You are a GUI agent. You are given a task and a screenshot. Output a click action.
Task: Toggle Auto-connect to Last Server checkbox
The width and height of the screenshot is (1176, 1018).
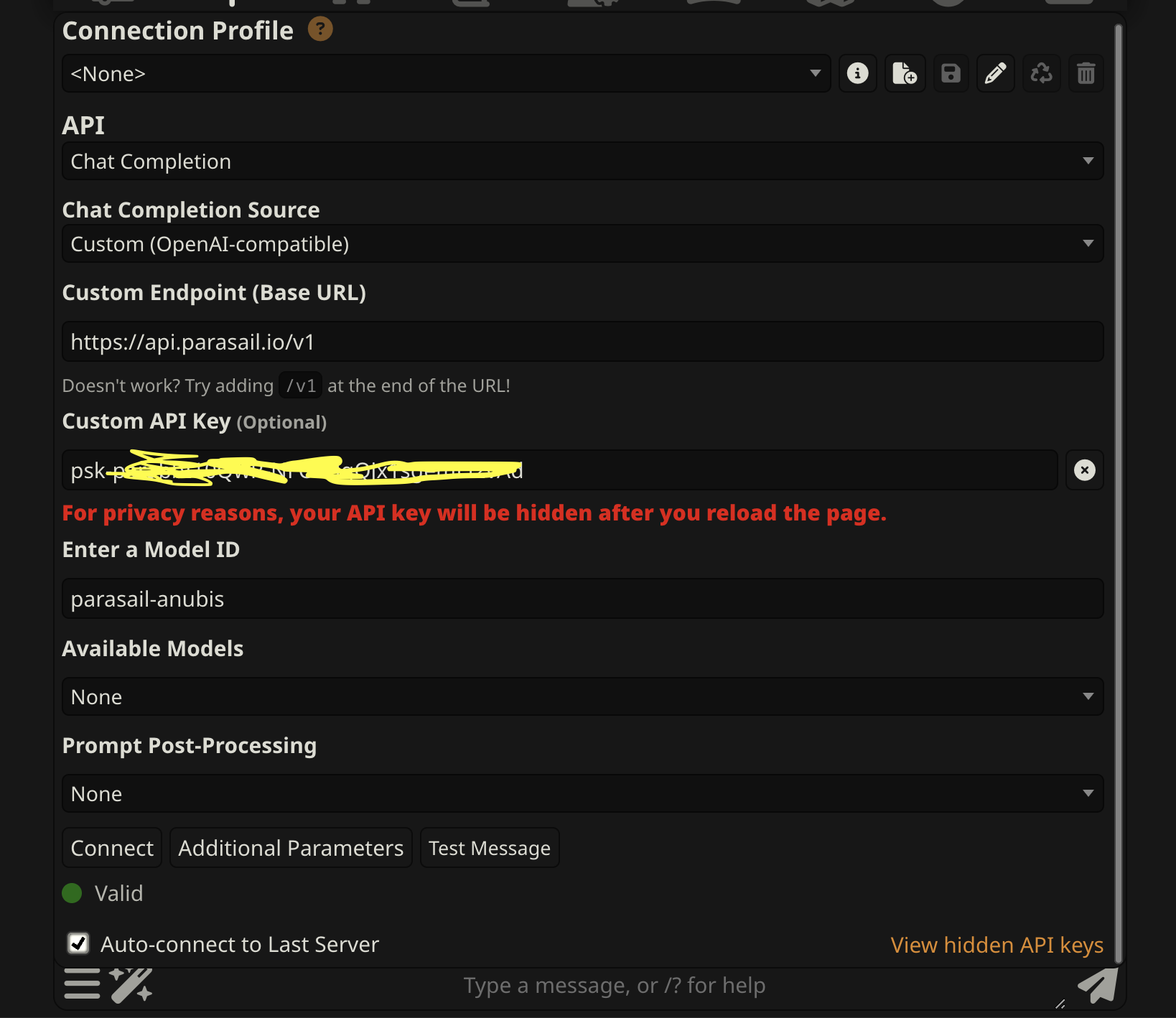click(x=78, y=943)
